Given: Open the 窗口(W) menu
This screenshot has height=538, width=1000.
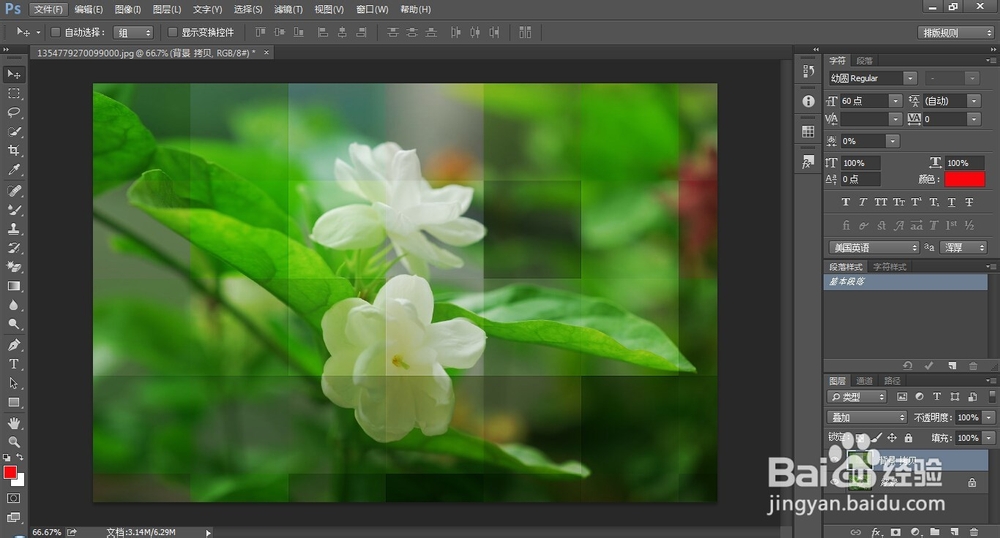Looking at the screenshot, I should click(x=372, y=9).
